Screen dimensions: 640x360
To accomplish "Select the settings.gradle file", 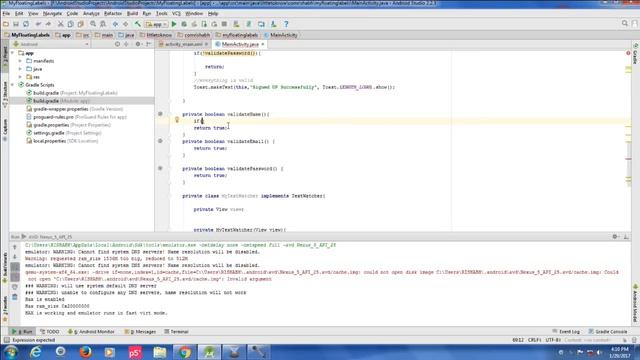I will pyautogui.click(x=64, y=133).
